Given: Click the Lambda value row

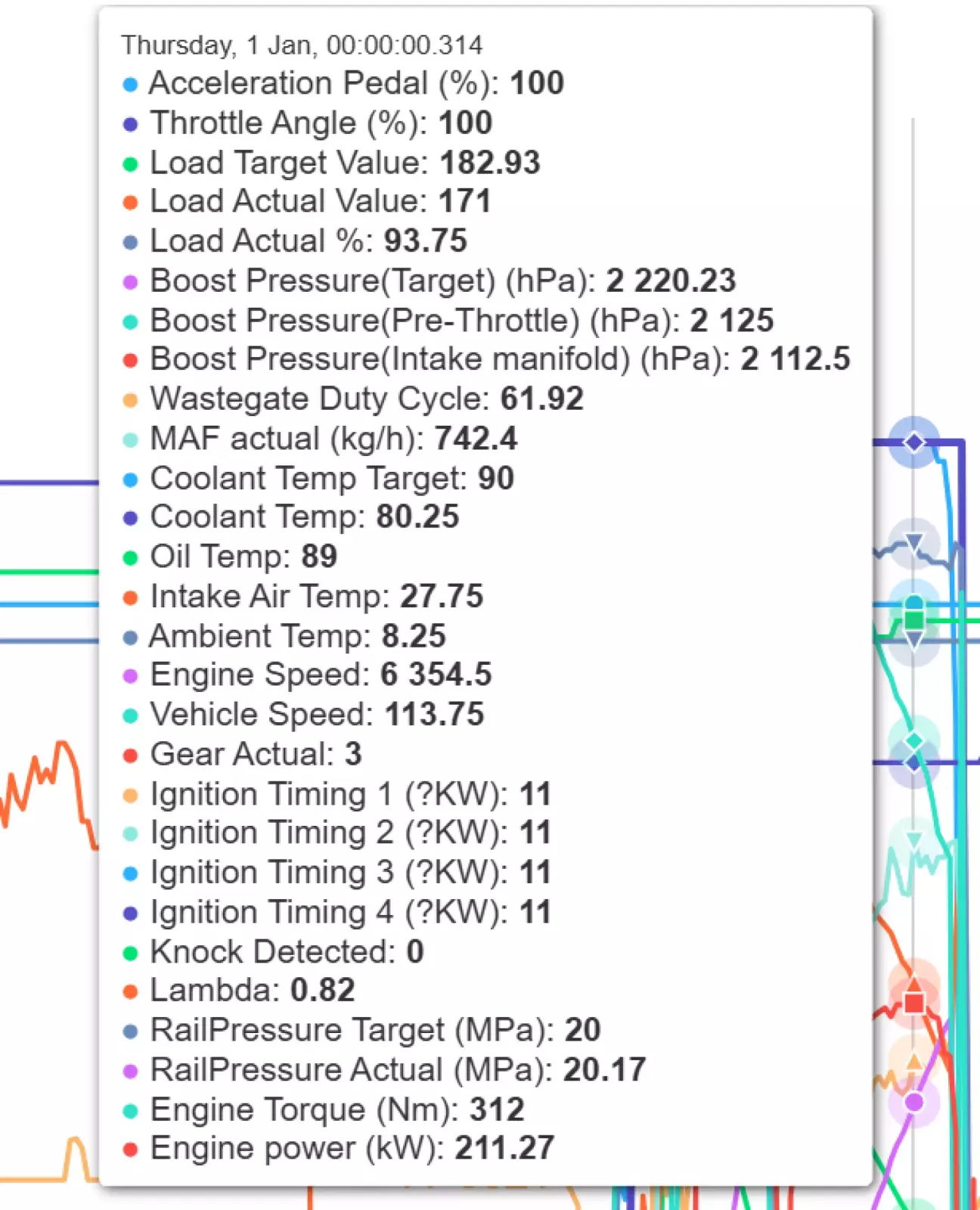Looking at the screenshot, I should pos(252,990).
